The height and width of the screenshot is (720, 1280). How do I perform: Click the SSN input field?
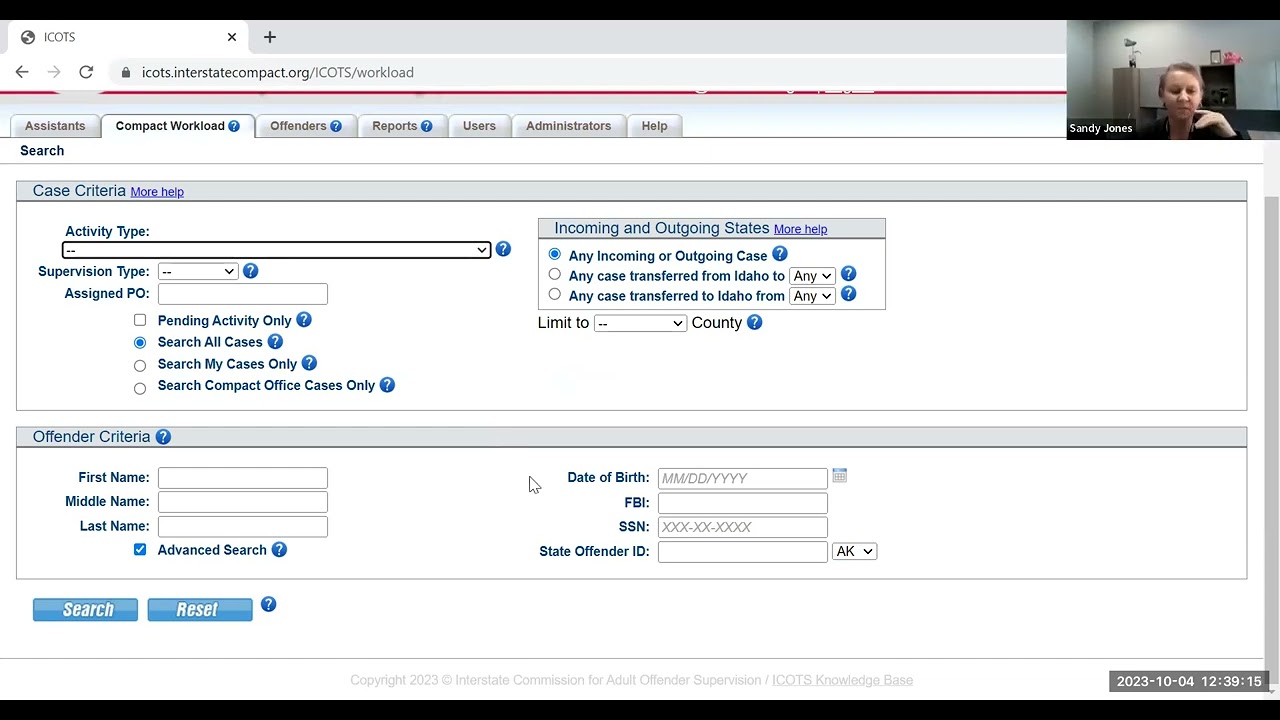[x=743, y=527]
